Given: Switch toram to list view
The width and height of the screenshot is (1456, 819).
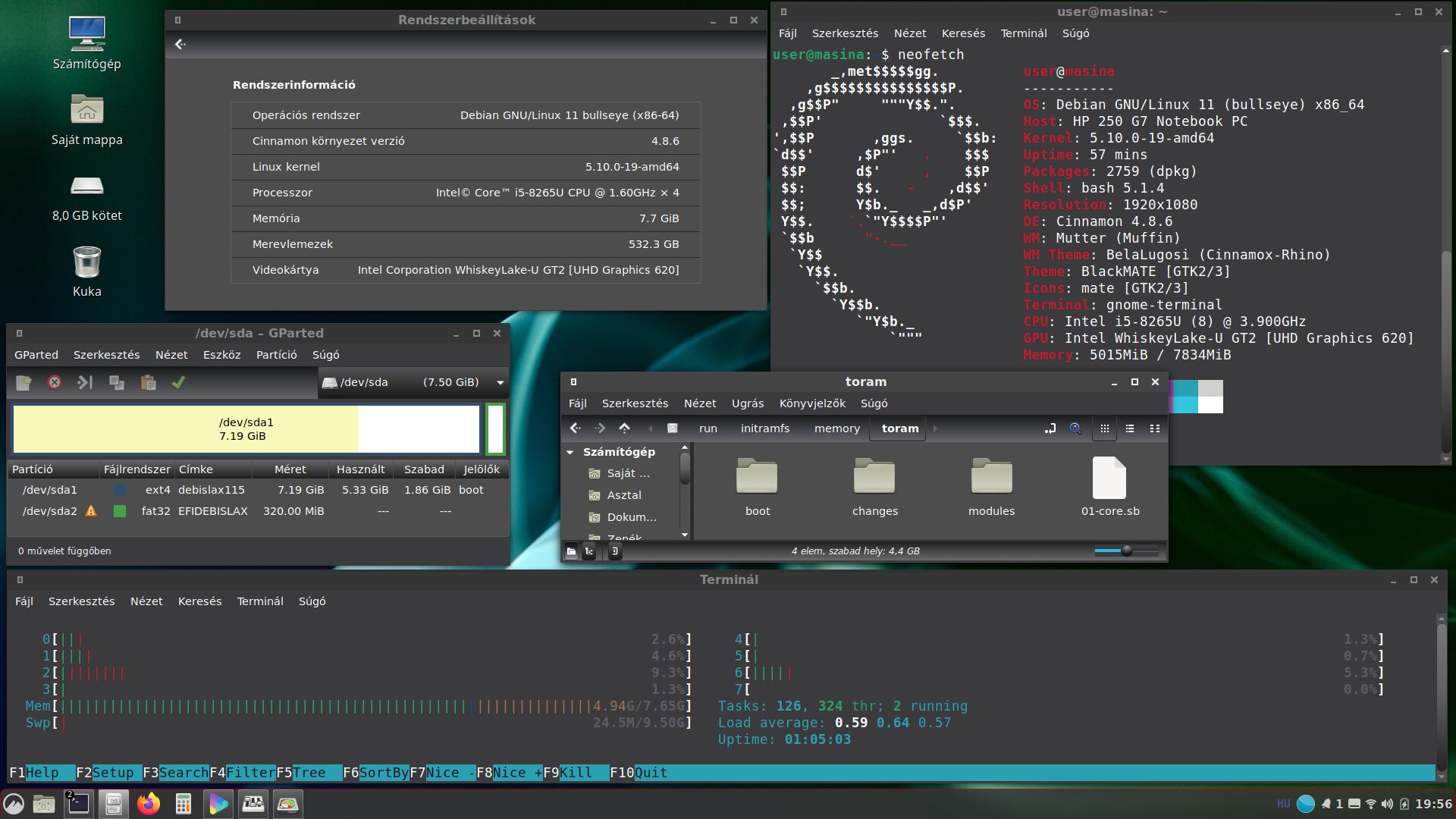Looking at the screenshot, I should (1130, 428).
